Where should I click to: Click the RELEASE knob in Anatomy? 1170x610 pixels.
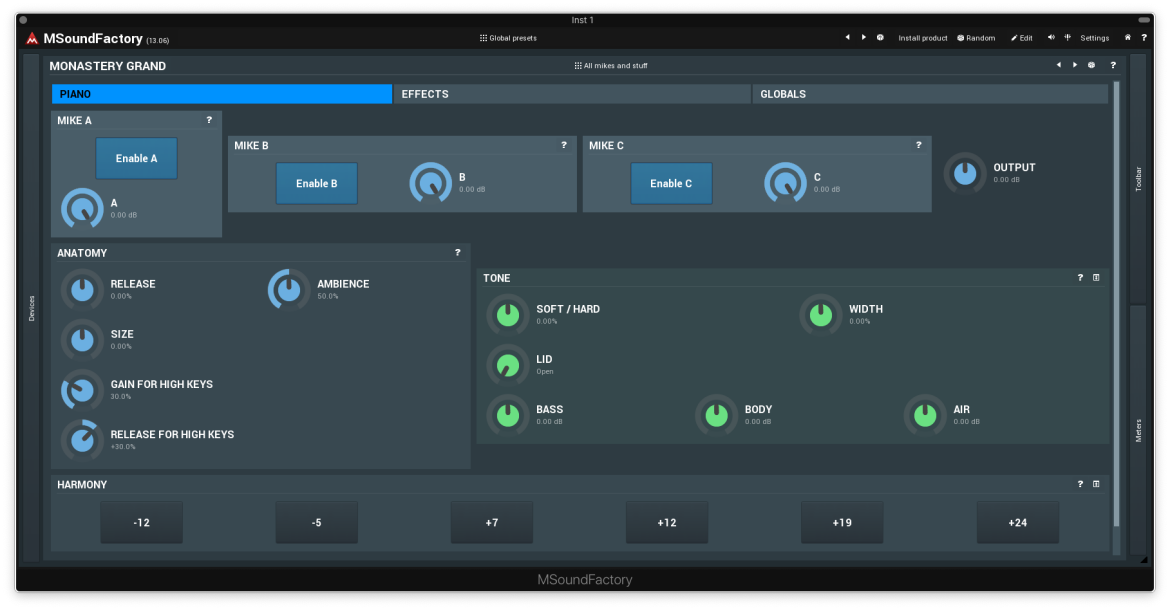82,289
